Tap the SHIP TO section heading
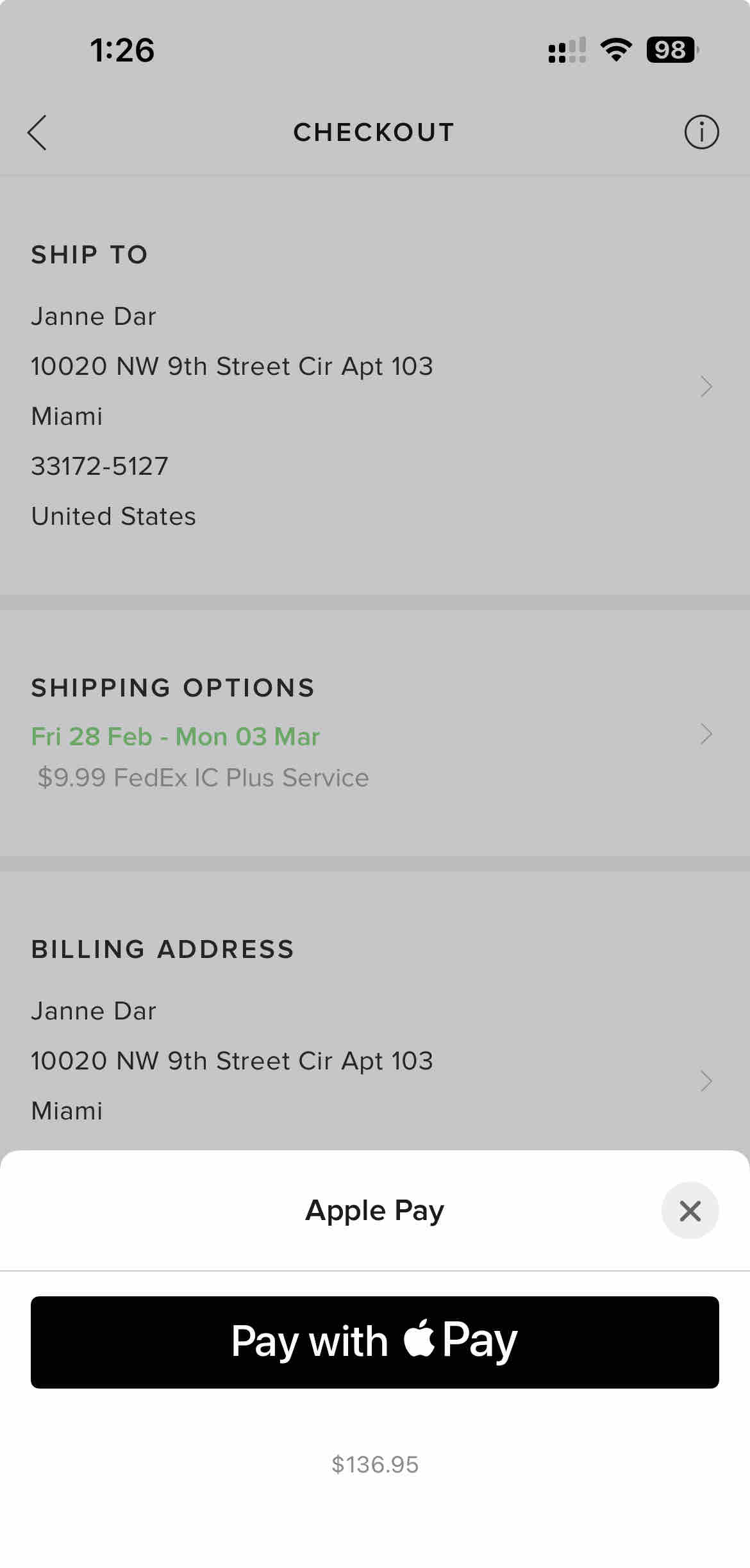 tap(90, 254)
